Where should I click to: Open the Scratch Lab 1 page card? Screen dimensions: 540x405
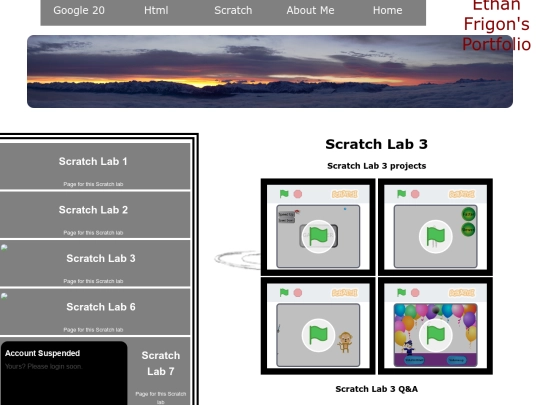click(x=95, y=166)
